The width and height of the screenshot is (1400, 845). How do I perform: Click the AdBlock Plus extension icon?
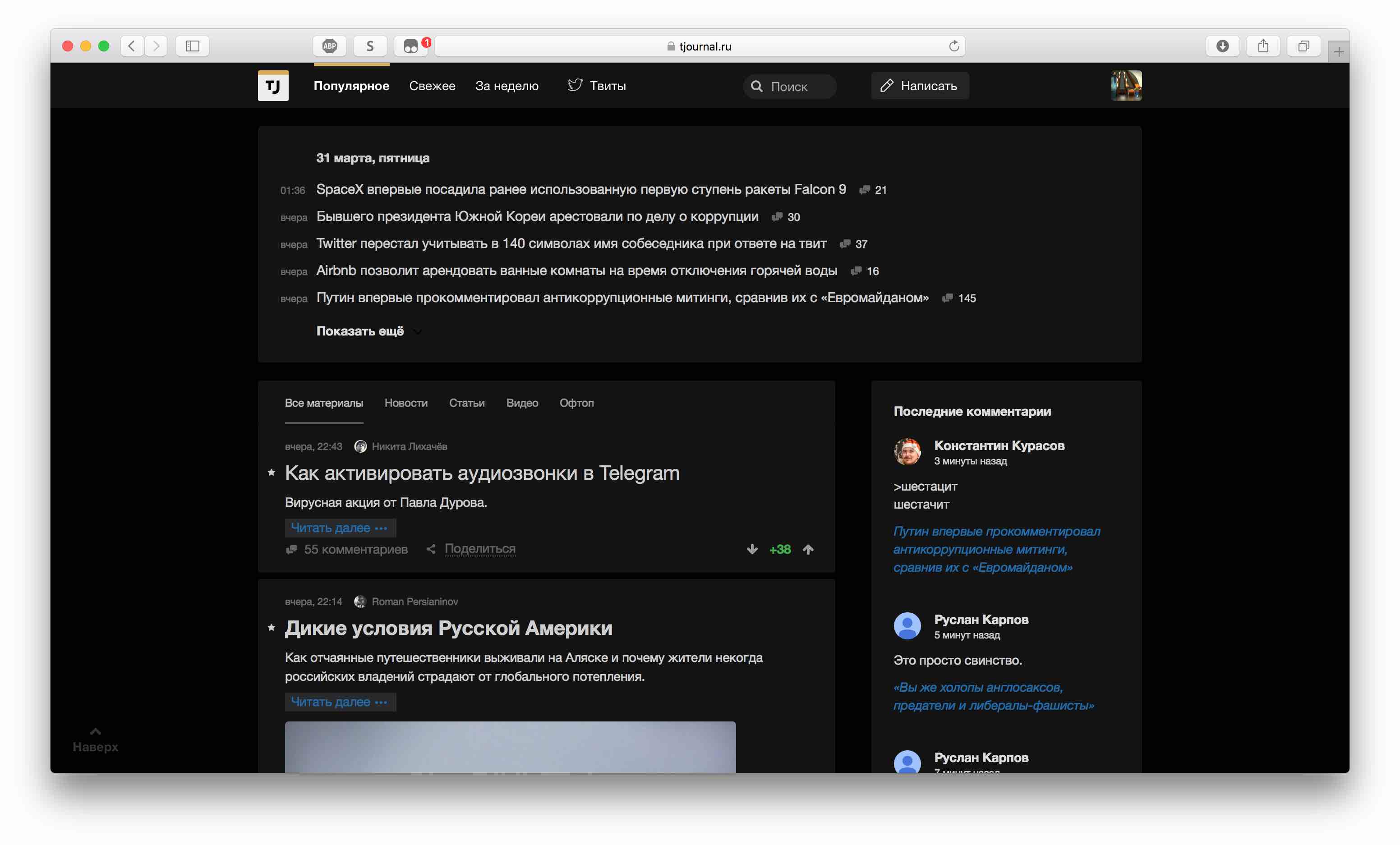pyautogui.click(x=330, y=46)
